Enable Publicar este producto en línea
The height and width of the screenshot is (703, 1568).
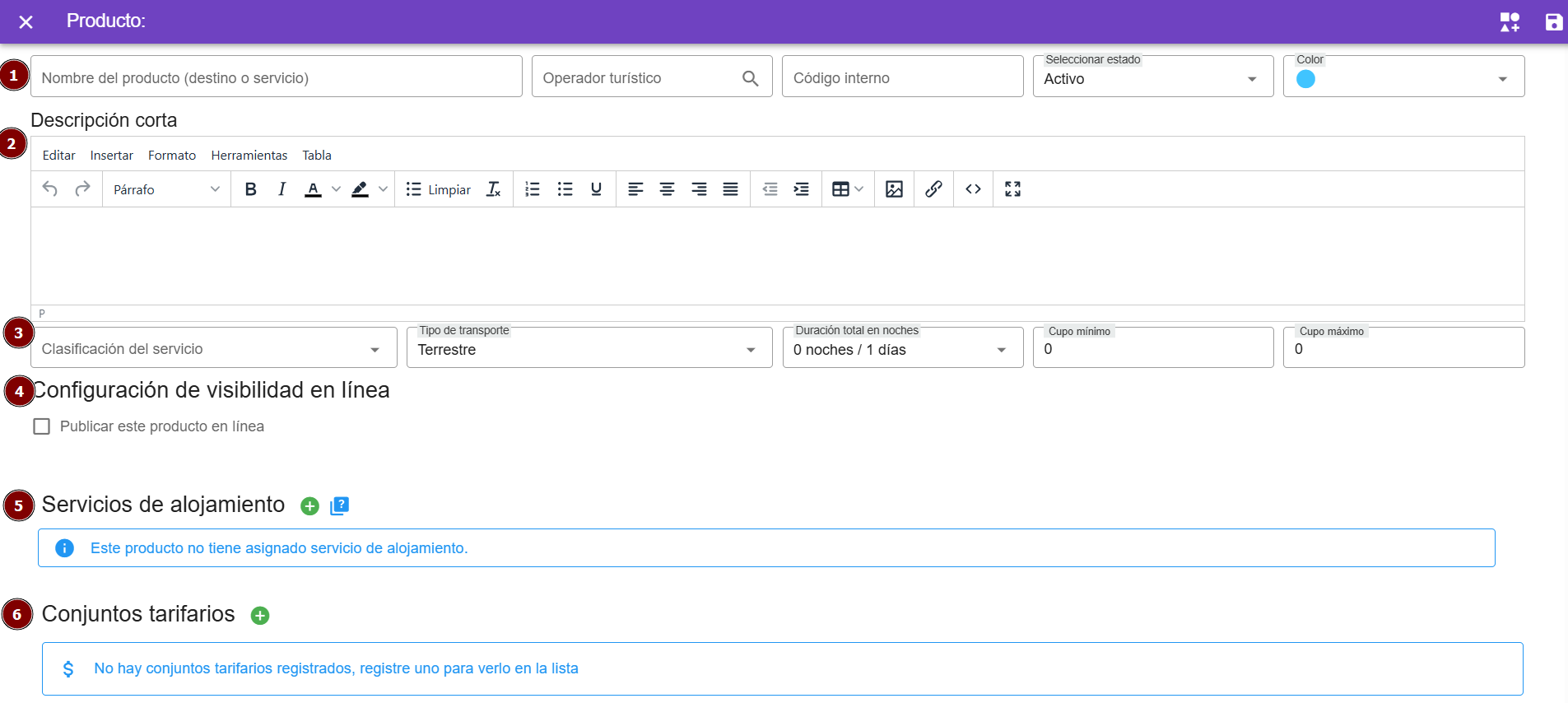point(42,426)
